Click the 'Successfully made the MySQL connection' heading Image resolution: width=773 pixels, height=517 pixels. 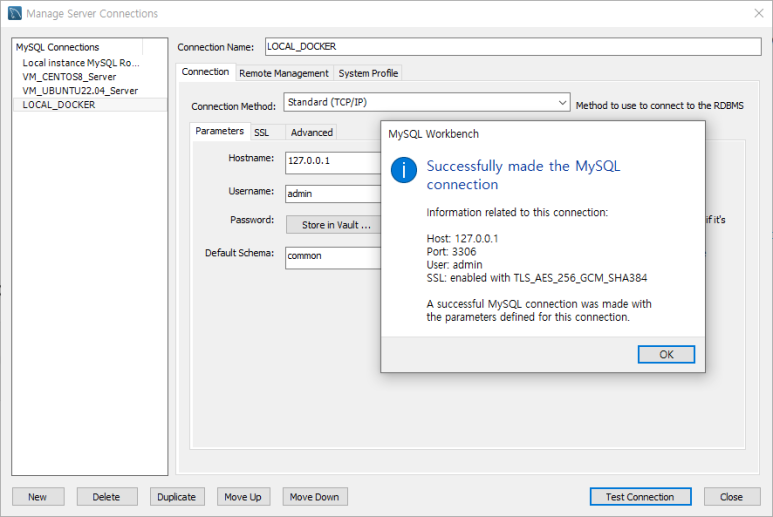[x=523, y=175]
